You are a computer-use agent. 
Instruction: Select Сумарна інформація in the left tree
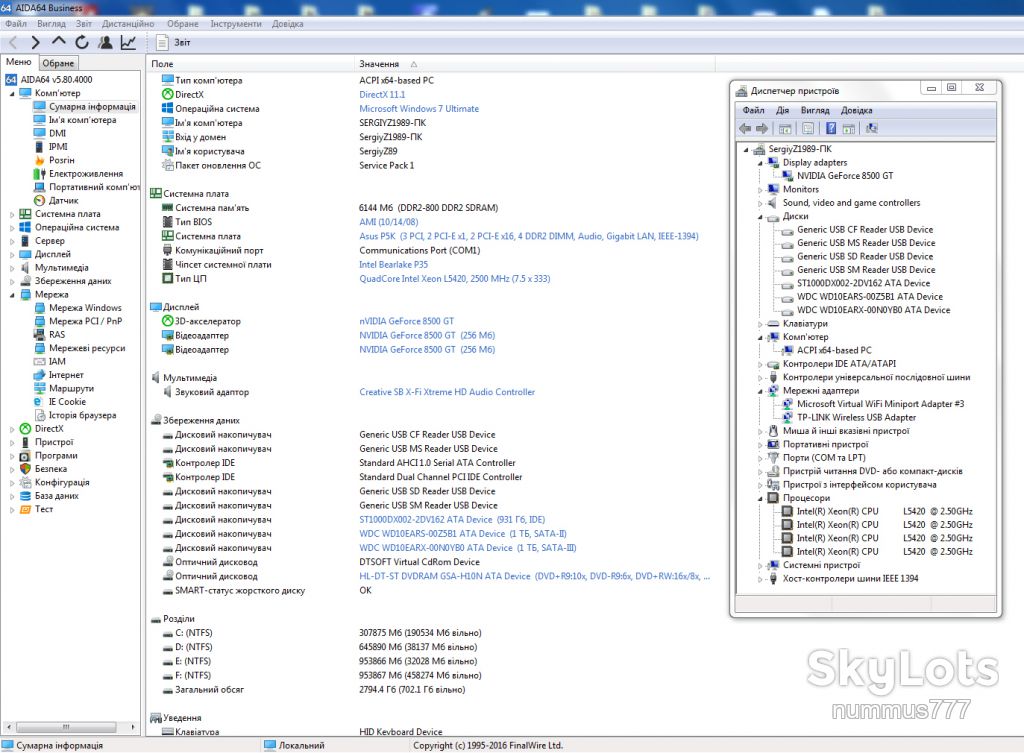point(92,106)
